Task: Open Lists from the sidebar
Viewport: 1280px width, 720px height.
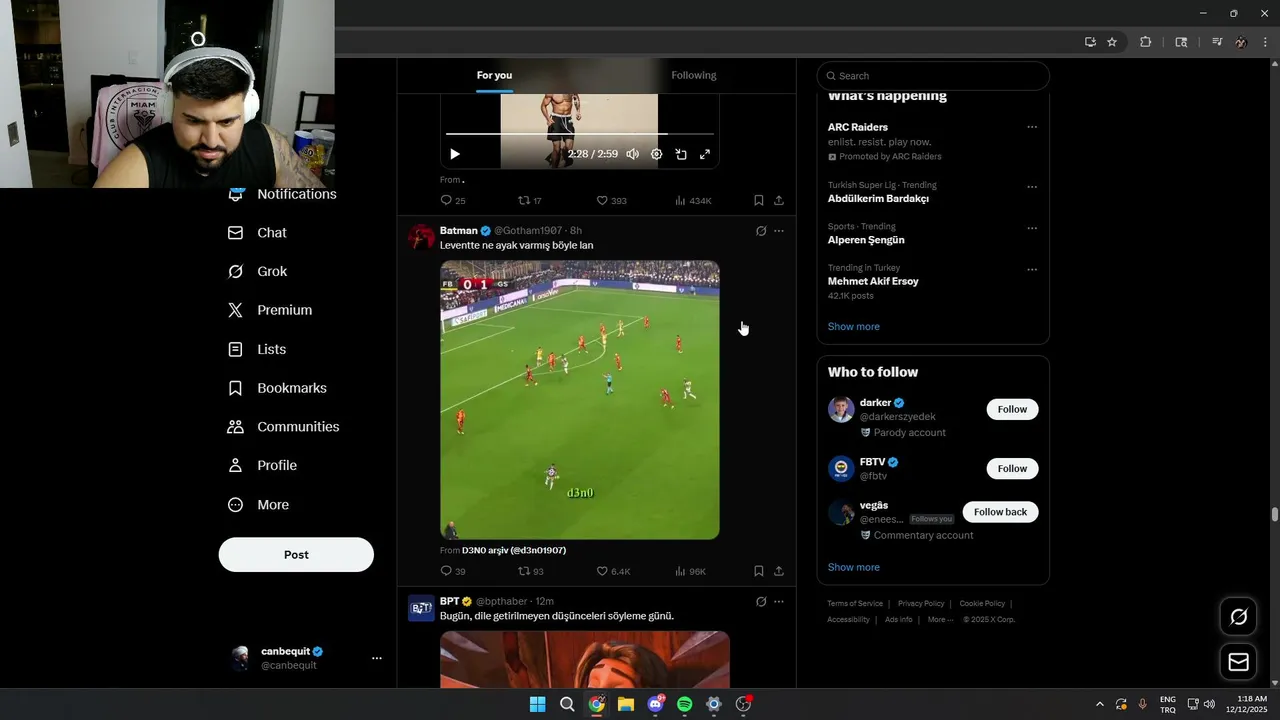Action: [x=257, y=349]
